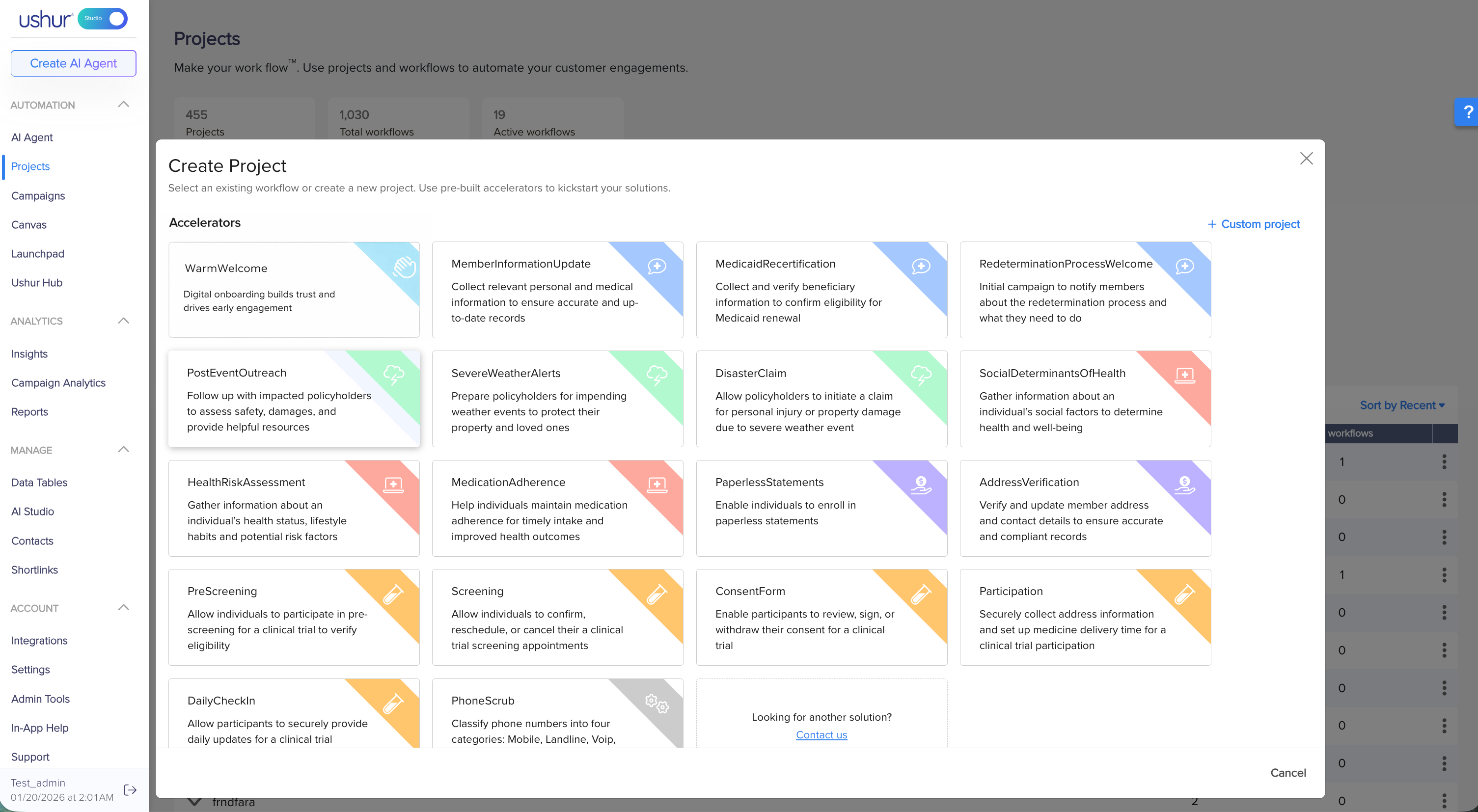Click test tube icon on PreScreening card
1478x812 pixels.
click(x=393, y=594)
